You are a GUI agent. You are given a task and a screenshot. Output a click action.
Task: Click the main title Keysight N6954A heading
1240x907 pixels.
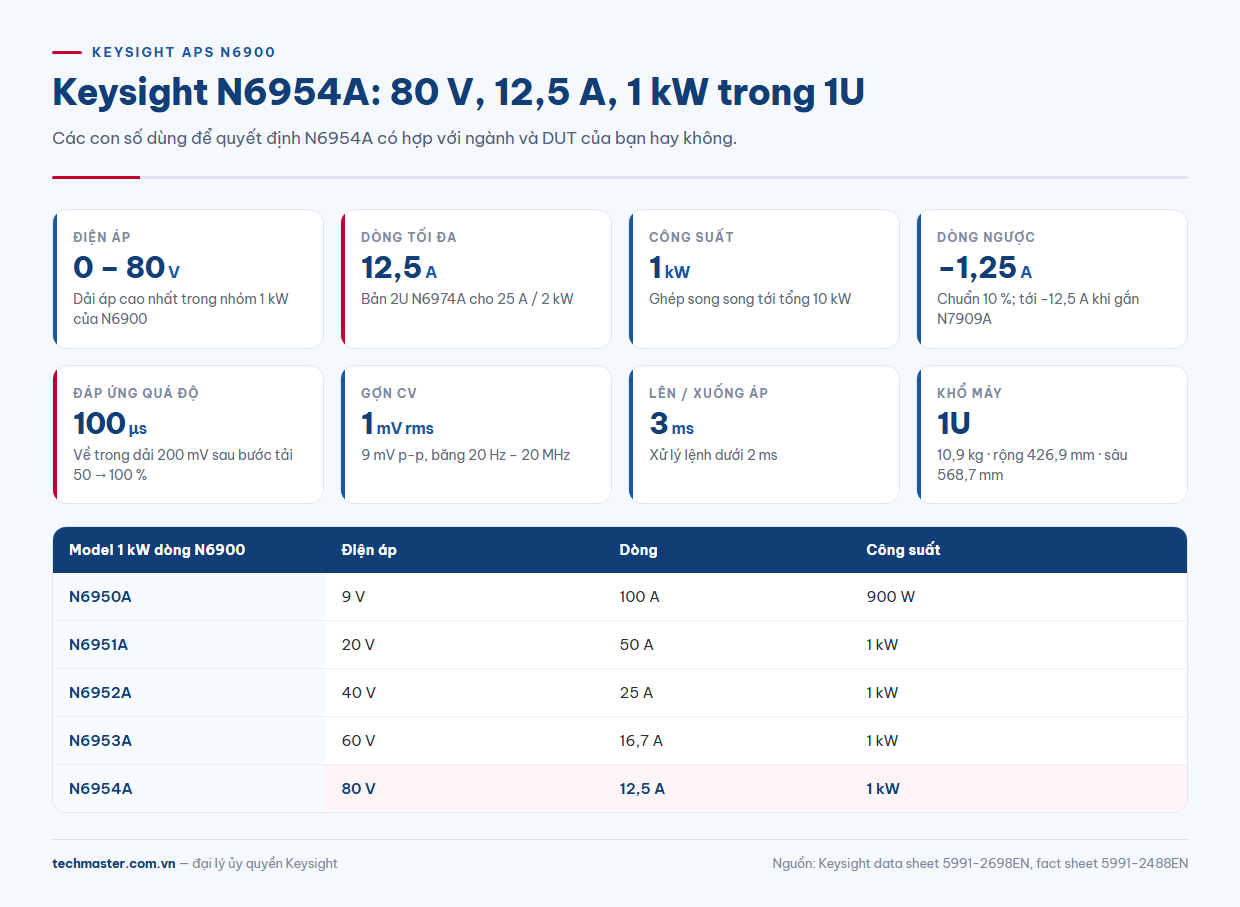point(458,92)
